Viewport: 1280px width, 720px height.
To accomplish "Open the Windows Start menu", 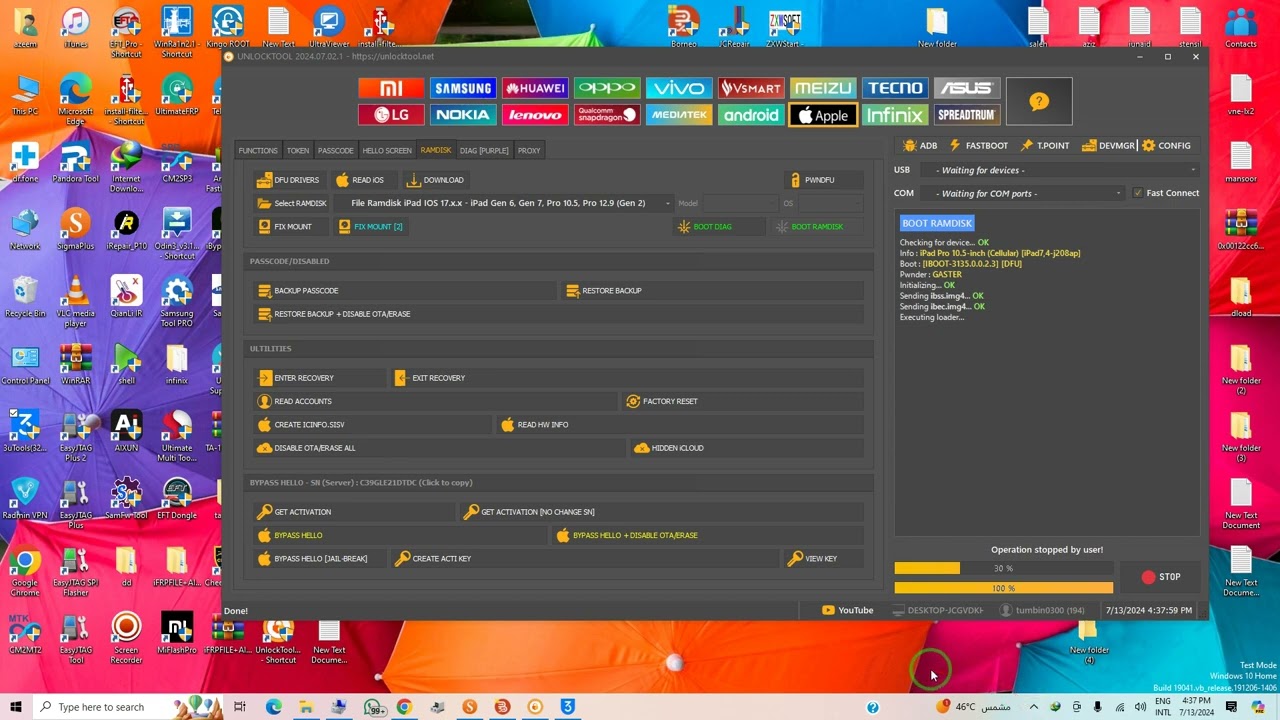I will pos(15,707).
